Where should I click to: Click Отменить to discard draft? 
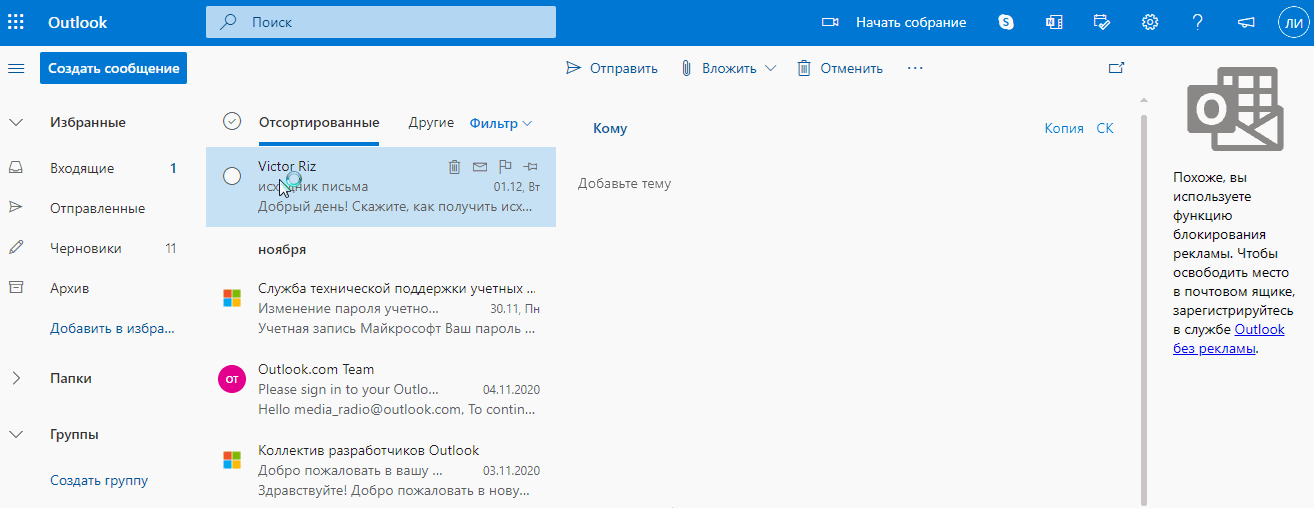[840, 68]
